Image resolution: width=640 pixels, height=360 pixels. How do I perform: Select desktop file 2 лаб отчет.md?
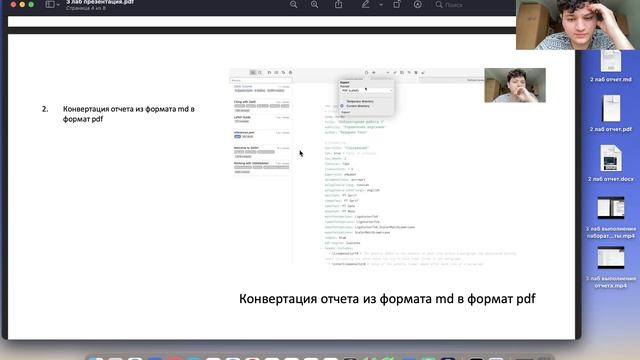coord(611,65)
